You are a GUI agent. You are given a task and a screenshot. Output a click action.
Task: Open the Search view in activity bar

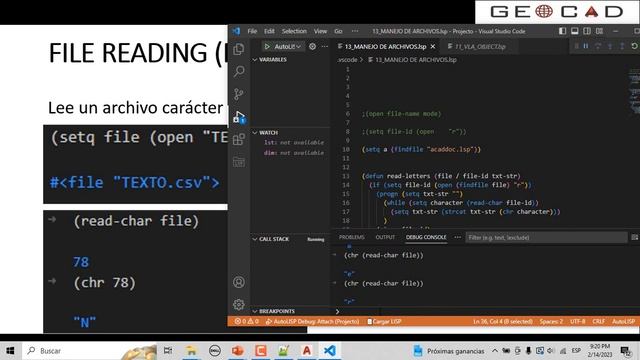tap(239, 71)
